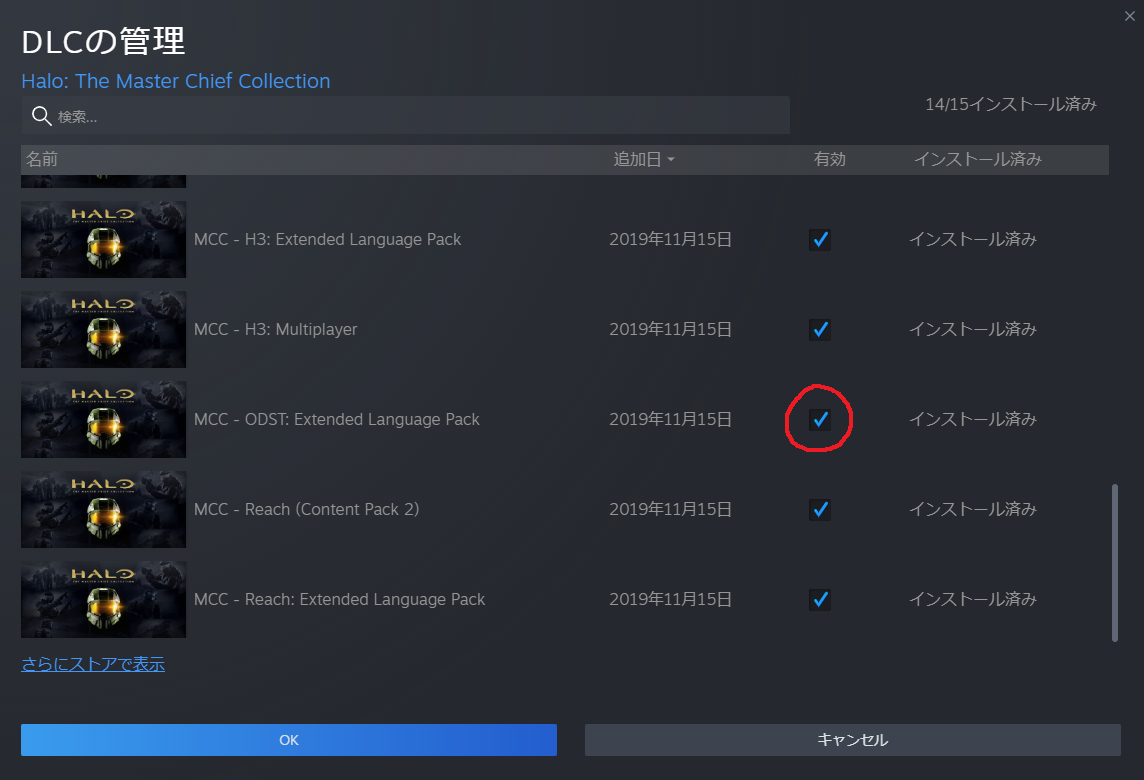Click the H3: Extended Language Pack thumbnail
This screenshot has width=1144, height=780.
[104, 239]
